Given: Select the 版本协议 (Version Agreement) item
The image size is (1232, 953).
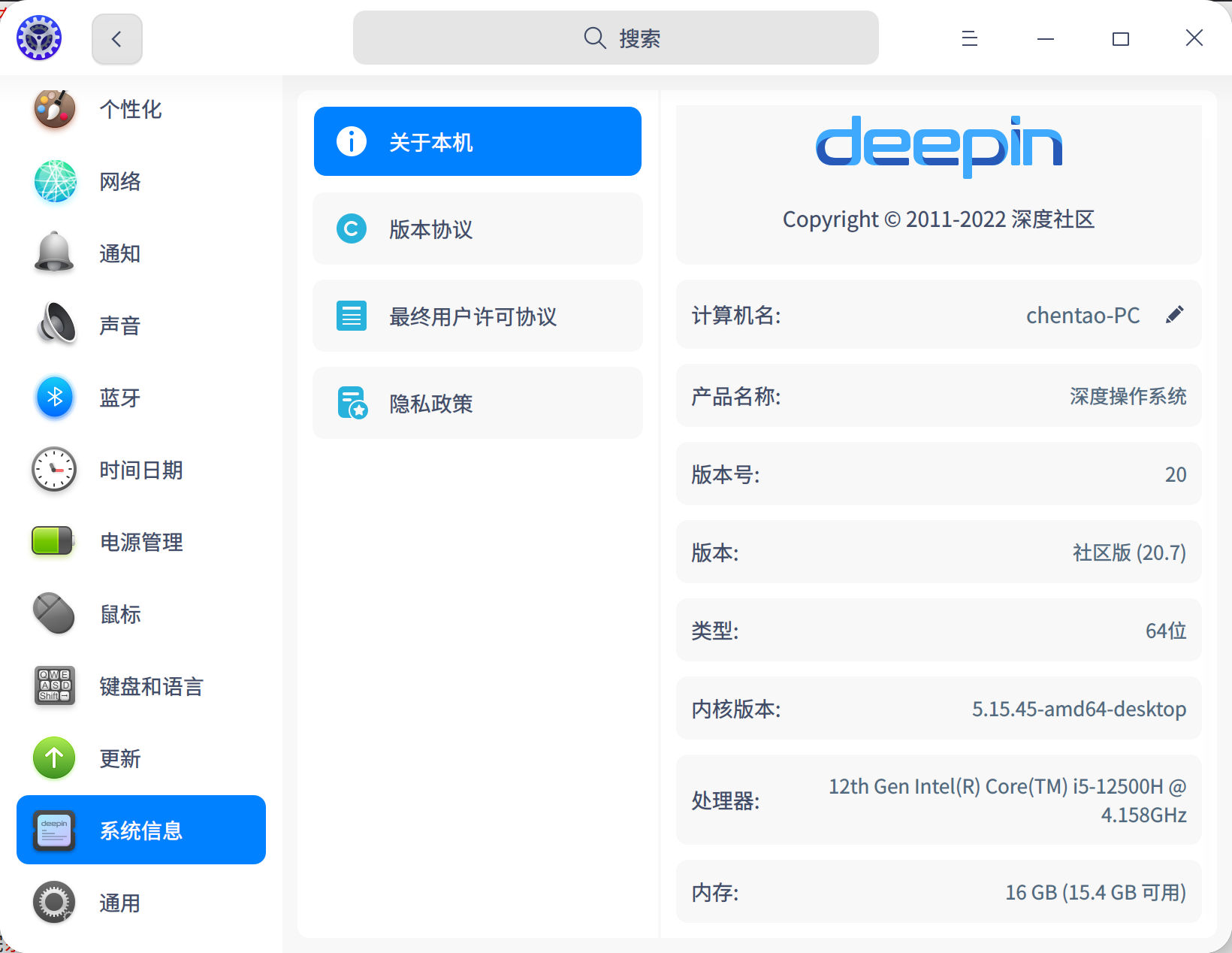Looking at the screenshot, I should pos(477,228).
